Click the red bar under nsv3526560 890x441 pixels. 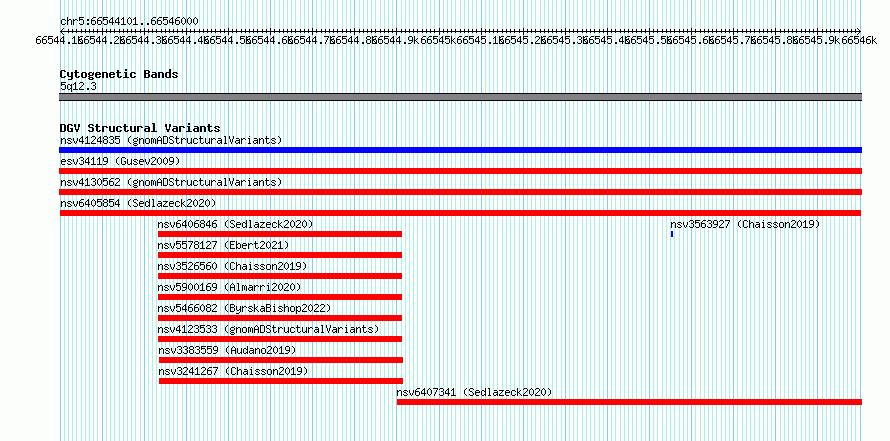[x=280, y=276]
